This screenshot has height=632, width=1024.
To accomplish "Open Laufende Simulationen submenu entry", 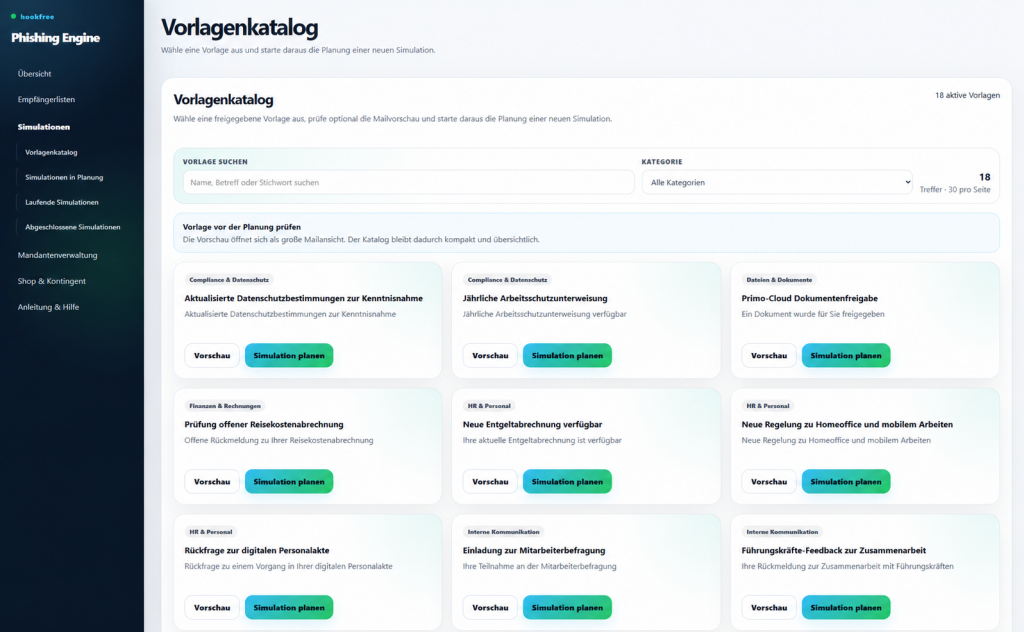I will (62, 202).
